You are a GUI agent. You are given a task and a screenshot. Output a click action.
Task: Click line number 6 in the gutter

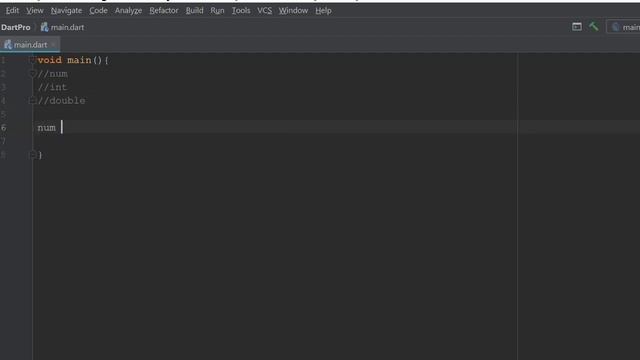[4, 128]
